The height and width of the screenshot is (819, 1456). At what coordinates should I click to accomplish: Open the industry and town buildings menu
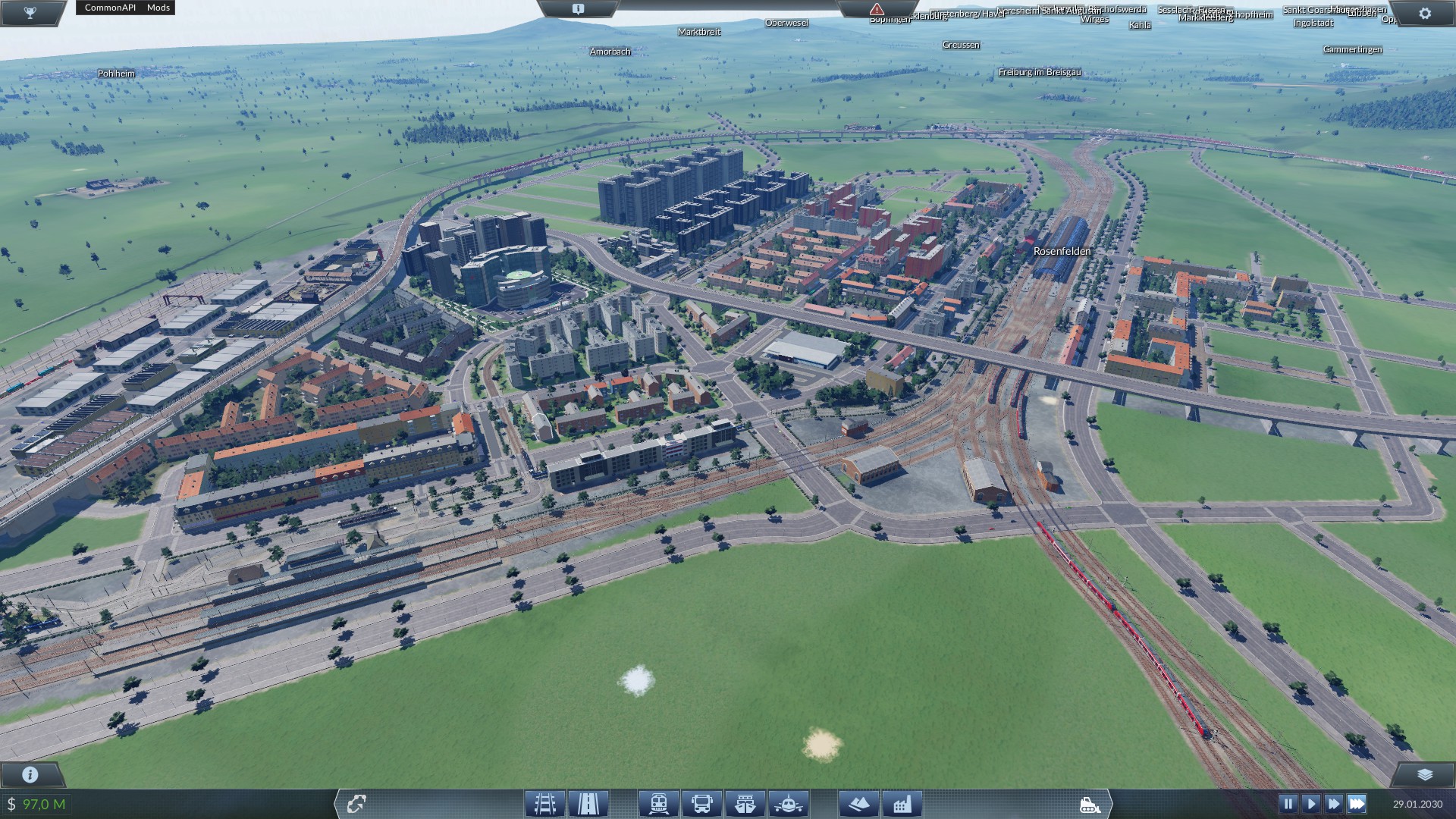click(902, 803)
